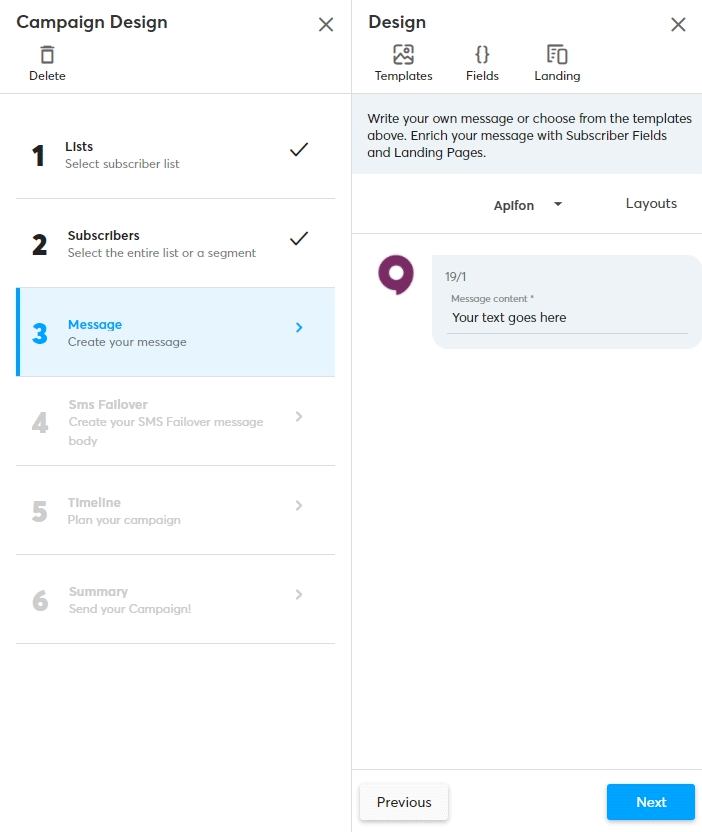Open the Landing pages icon
Image resolution: width=702 pixels, height=832 pixels.
tap(557, 55)
